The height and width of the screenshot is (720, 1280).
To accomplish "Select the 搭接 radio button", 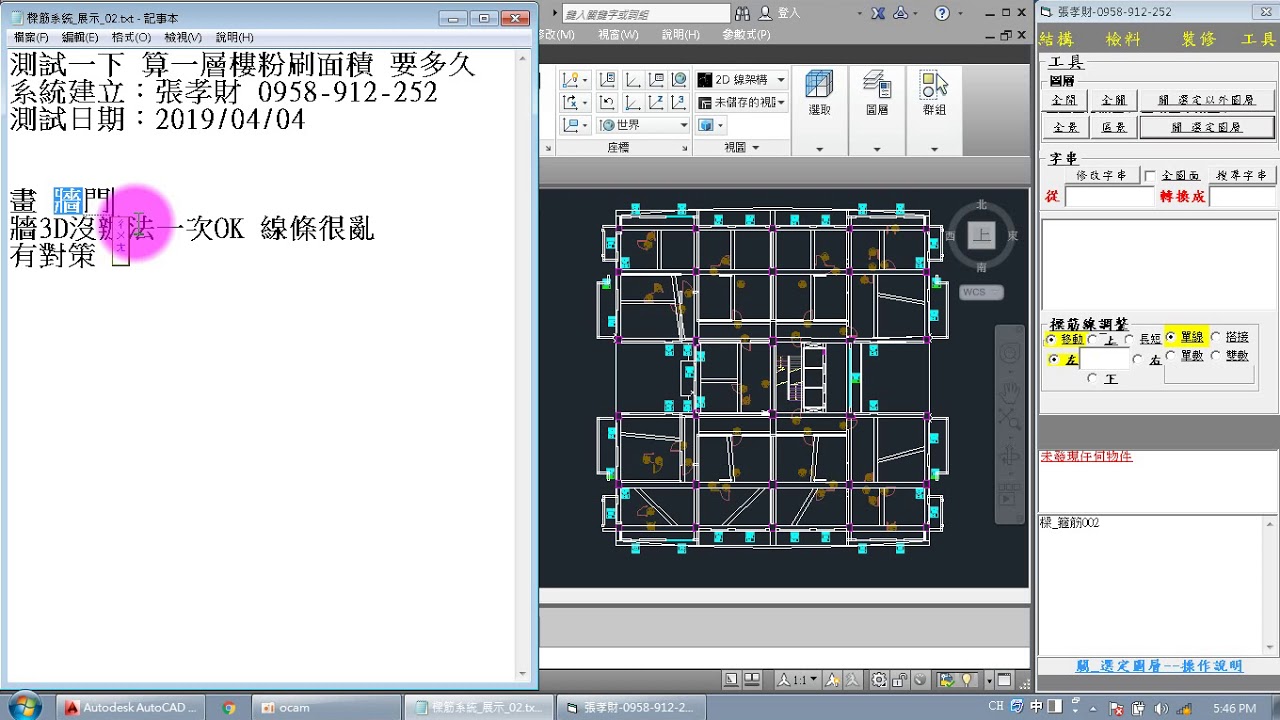I will [1216, 338].
